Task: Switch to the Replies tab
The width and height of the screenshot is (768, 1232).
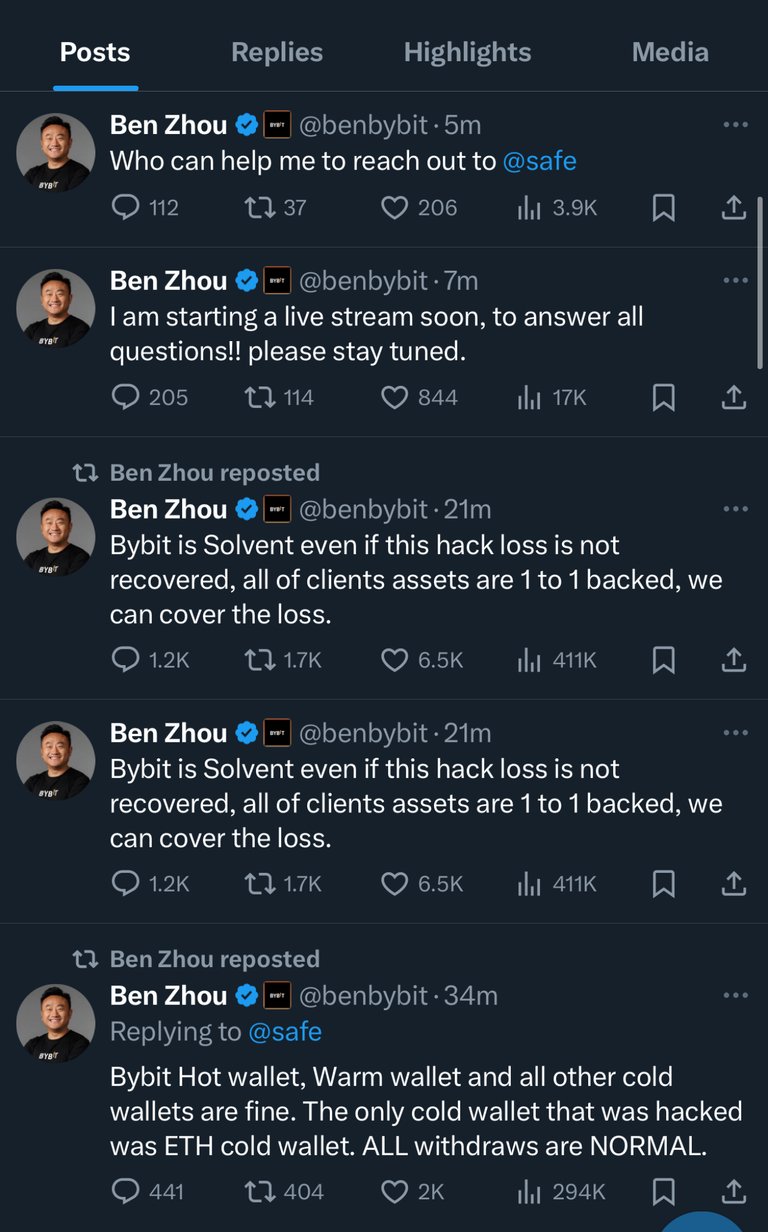Action: [277, 52]
